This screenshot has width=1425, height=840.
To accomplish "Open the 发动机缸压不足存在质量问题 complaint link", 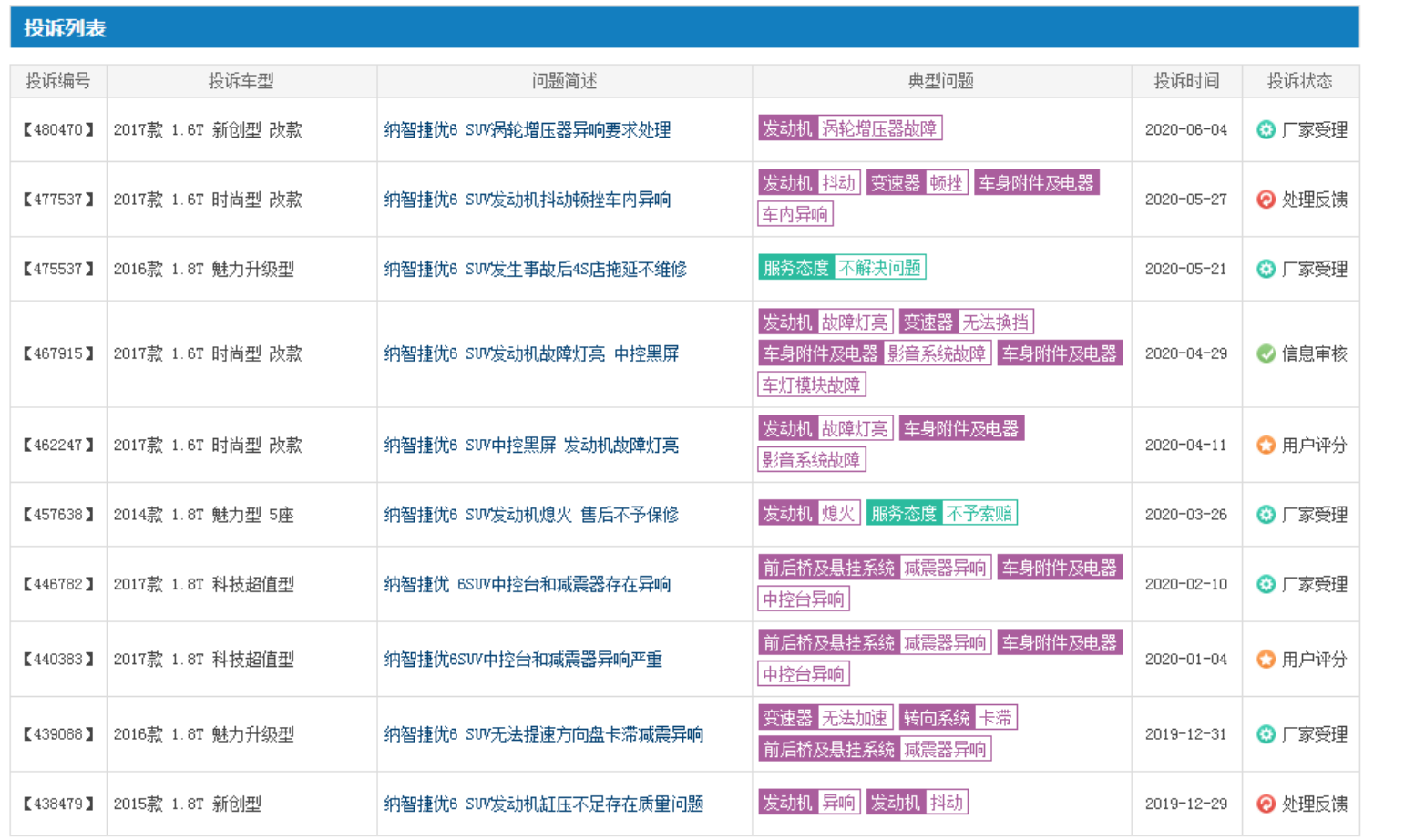I will click(543, 804).
